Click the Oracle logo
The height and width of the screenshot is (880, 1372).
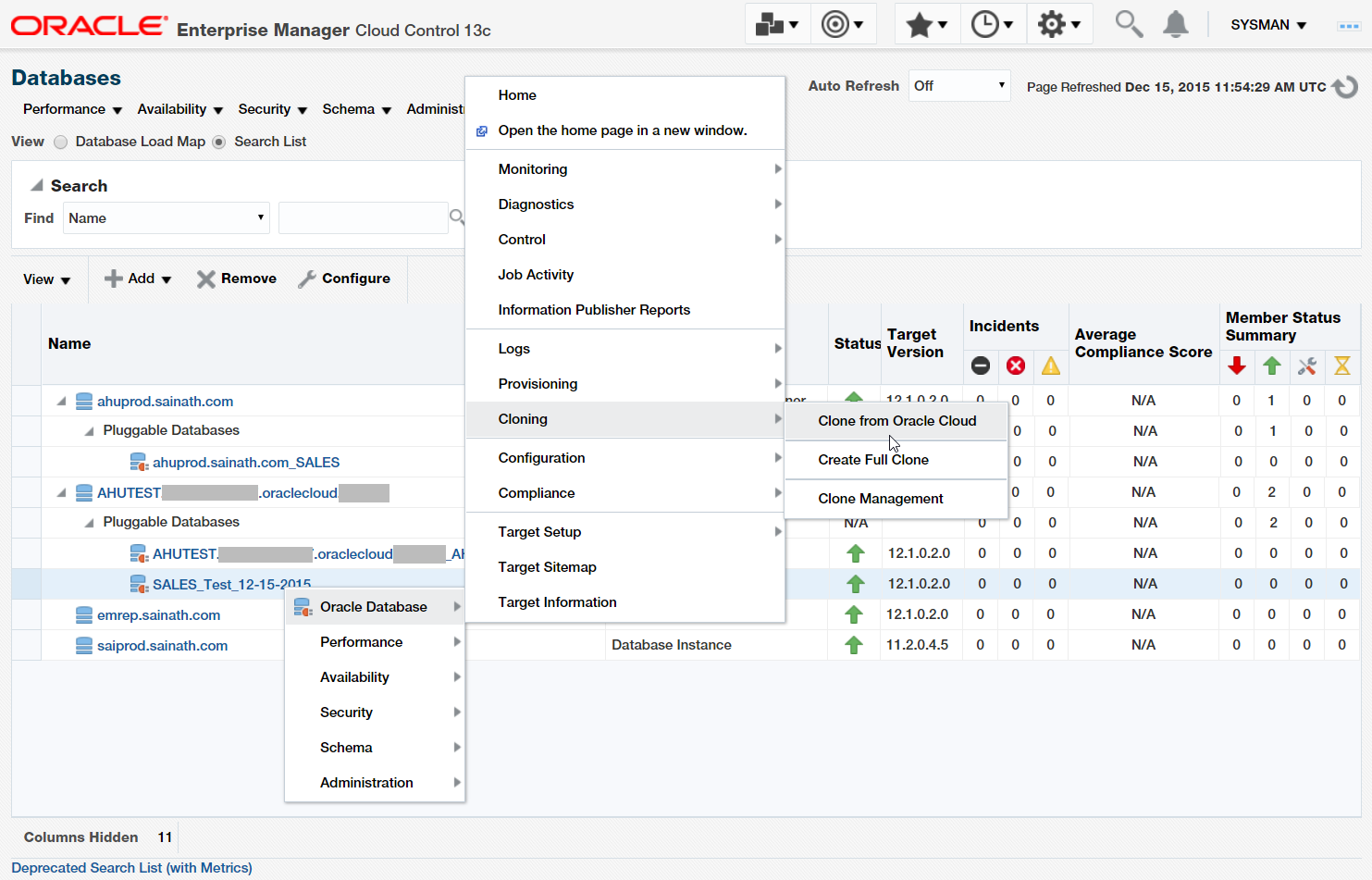[89, 26]
